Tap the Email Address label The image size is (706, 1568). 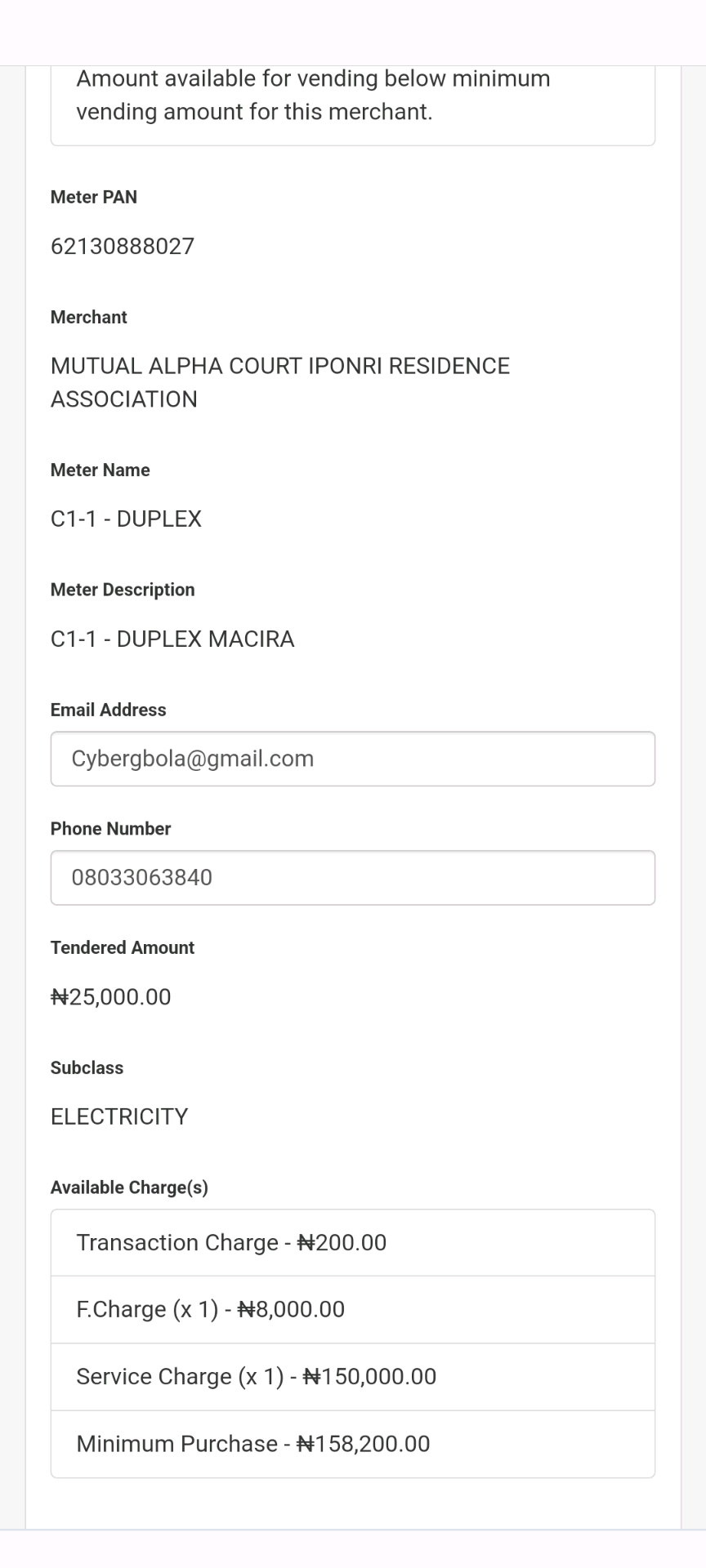pyautogui.click(x=108, y=710)
